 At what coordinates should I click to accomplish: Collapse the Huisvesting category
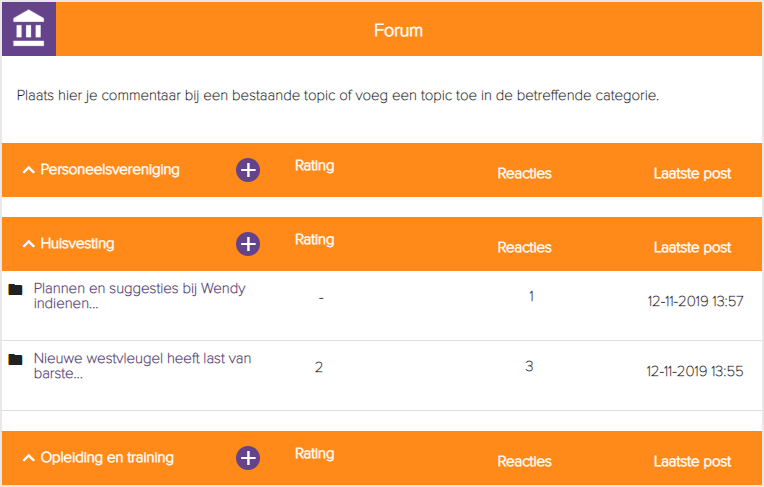[x=28, y=244]
